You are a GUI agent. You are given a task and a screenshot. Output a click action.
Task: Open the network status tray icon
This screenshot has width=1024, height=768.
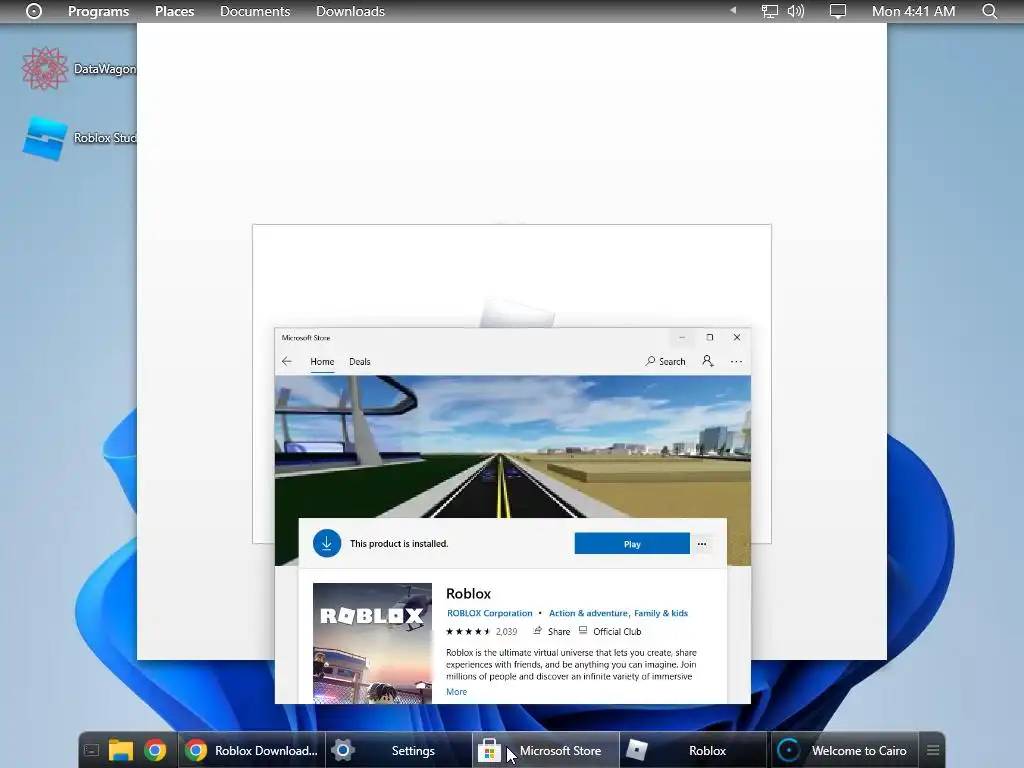[x=770, y=11]
